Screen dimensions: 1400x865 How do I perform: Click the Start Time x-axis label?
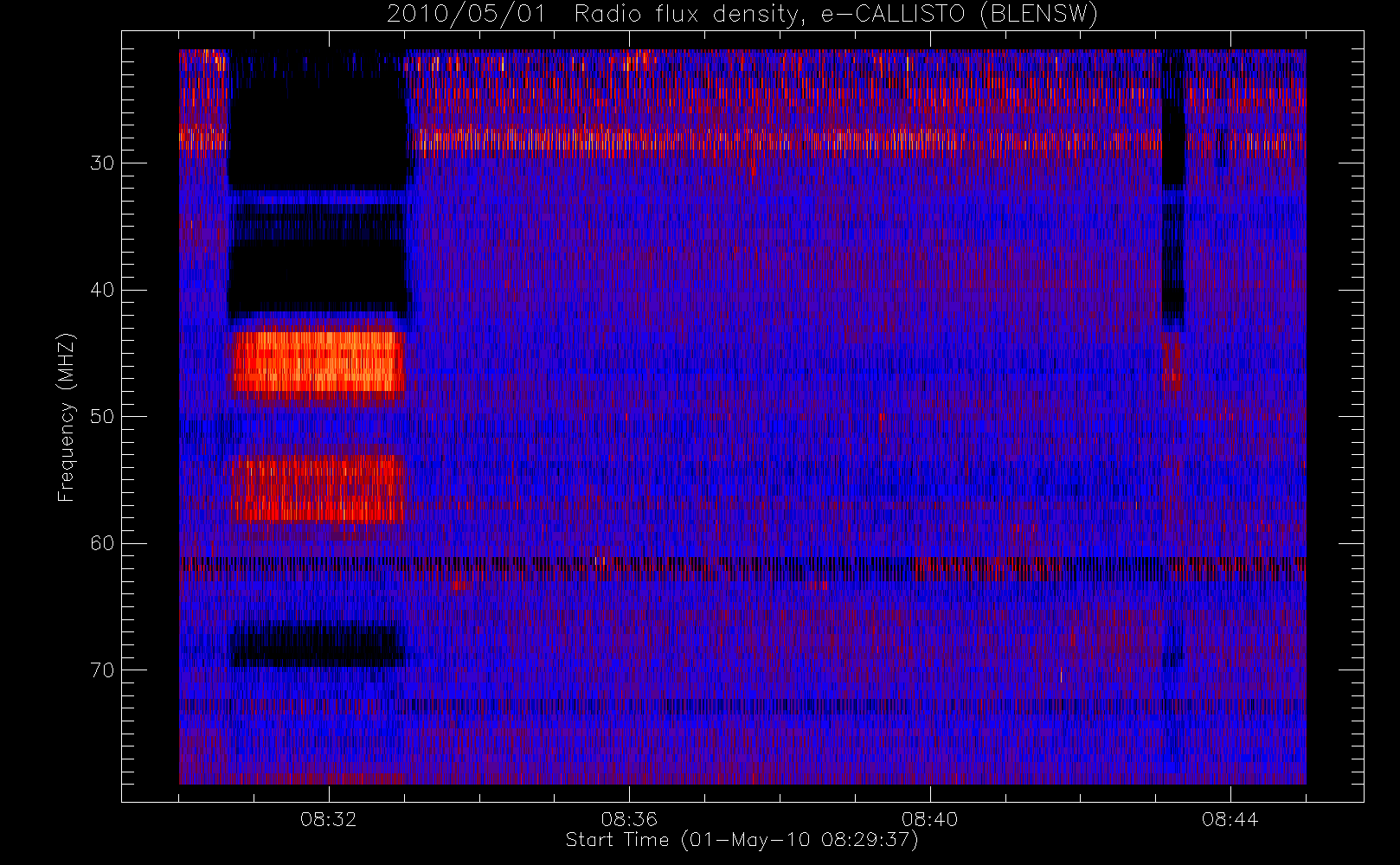742,840
